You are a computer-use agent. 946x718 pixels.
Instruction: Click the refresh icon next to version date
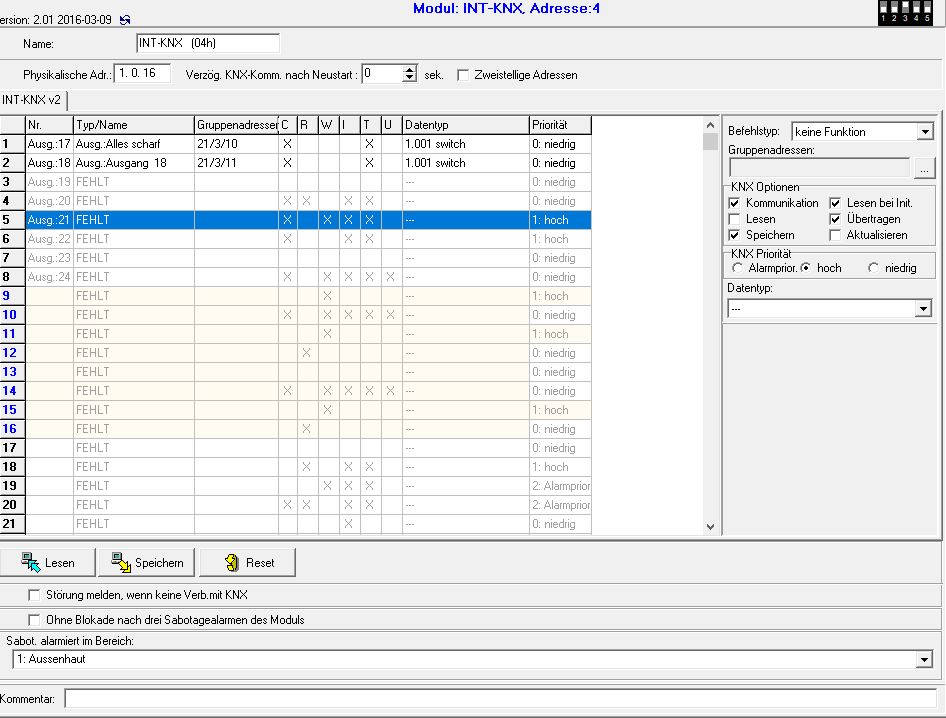pyautogui.click(x=124, y=19)
